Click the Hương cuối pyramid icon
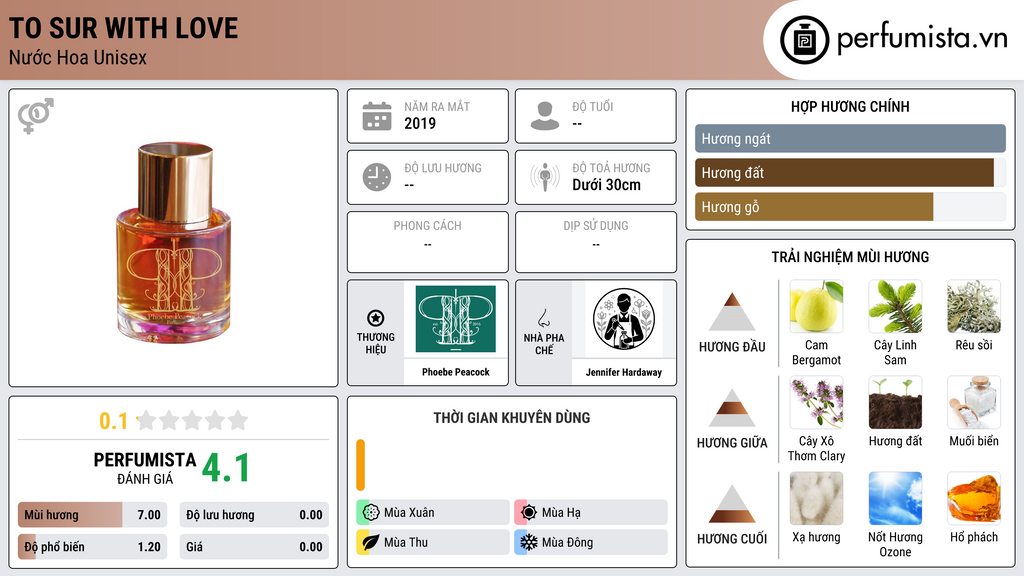 [x=732, y=504]
